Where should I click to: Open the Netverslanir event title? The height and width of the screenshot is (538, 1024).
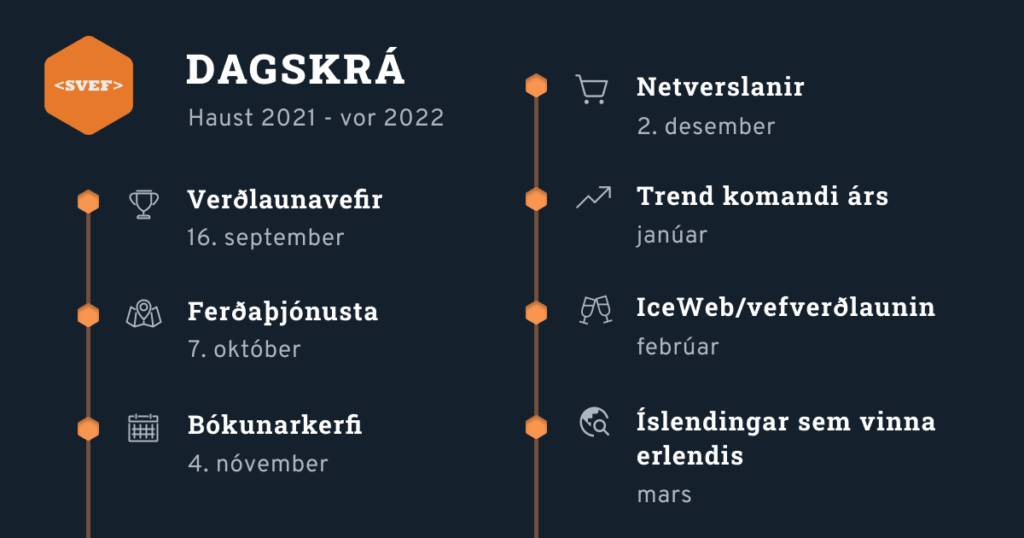click(x=720, y=86)
